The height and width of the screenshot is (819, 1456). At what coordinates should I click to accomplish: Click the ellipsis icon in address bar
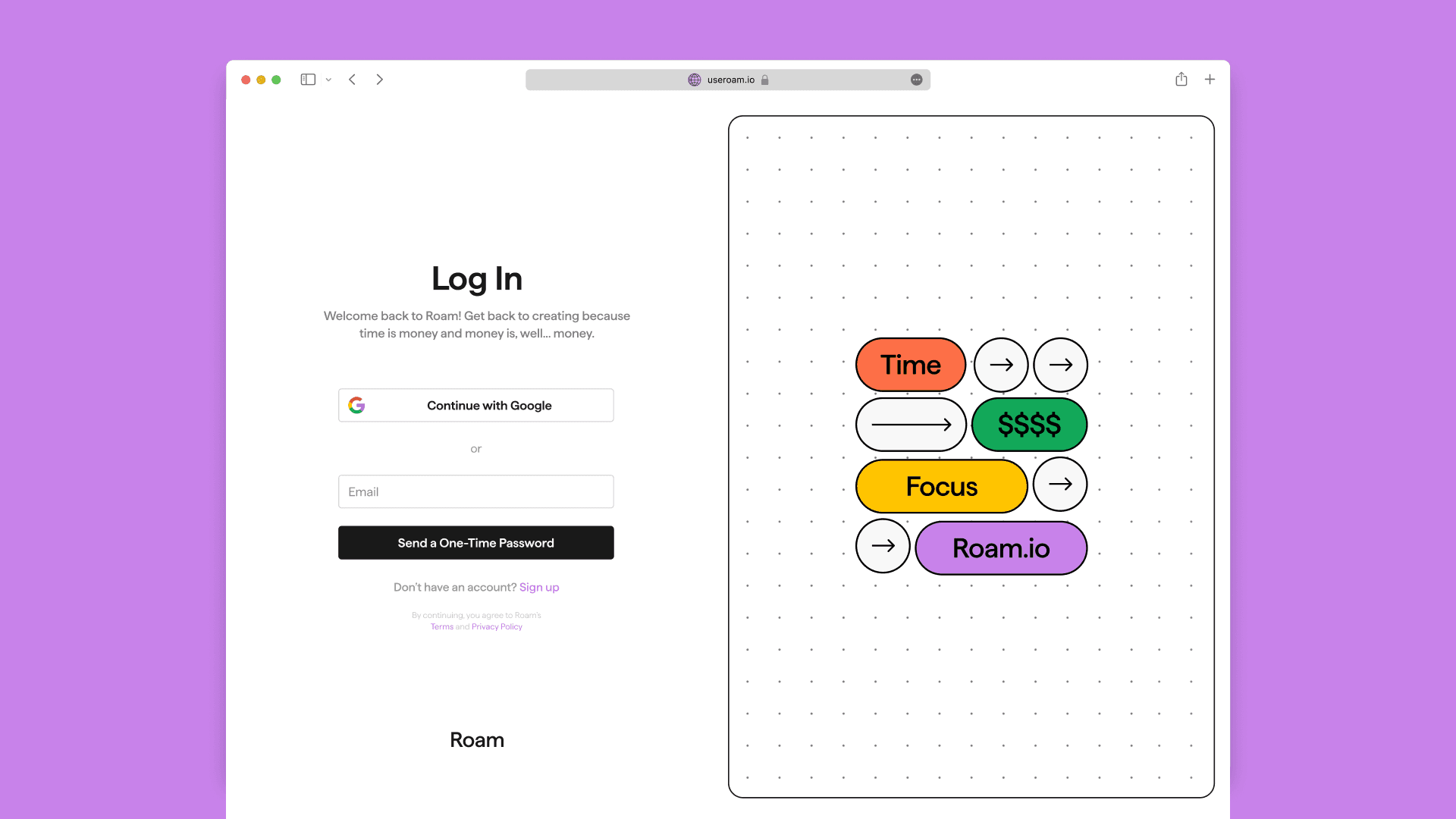coord(916,80)
